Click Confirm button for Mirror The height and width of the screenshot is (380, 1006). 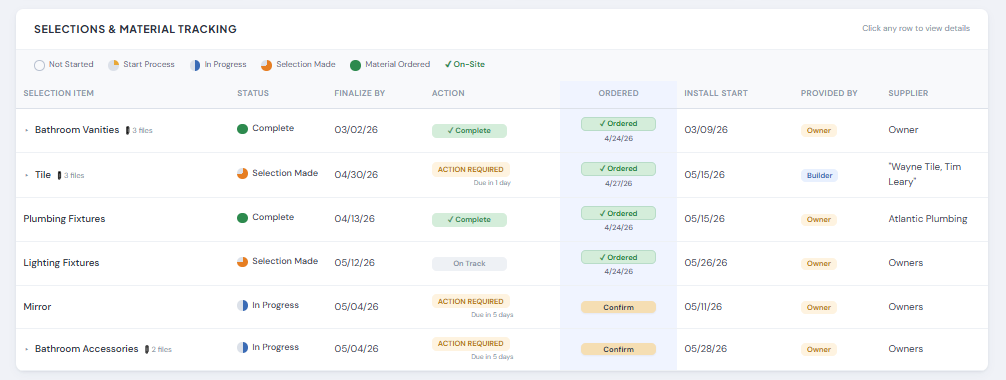pyautogui.click(x=618, y=307)
